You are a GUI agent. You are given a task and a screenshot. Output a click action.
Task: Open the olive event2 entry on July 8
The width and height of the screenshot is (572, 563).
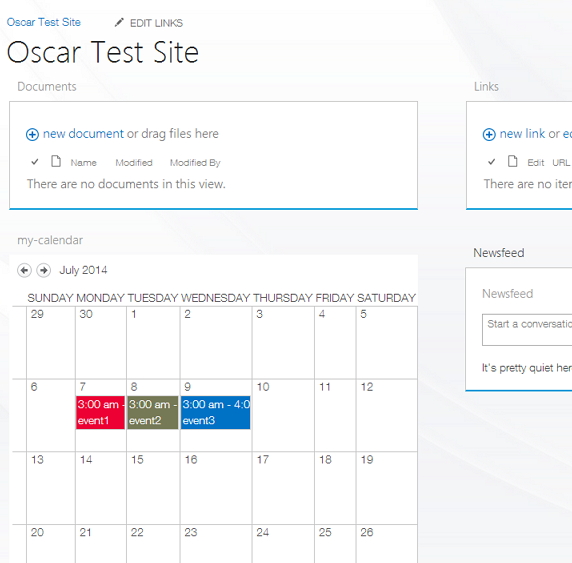click(x=153, y=412)
